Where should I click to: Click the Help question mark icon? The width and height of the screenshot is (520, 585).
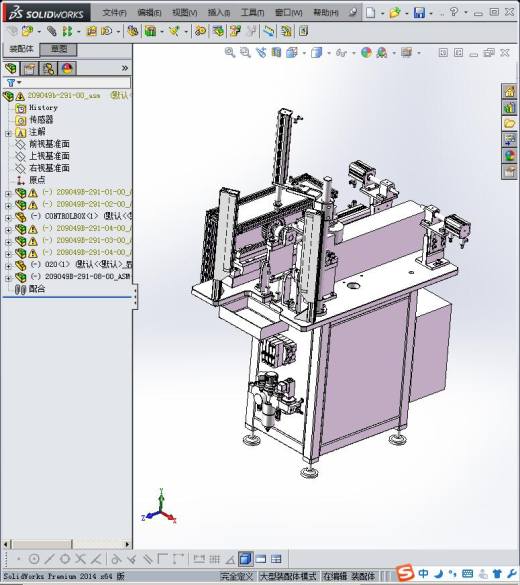pos(454,12)
